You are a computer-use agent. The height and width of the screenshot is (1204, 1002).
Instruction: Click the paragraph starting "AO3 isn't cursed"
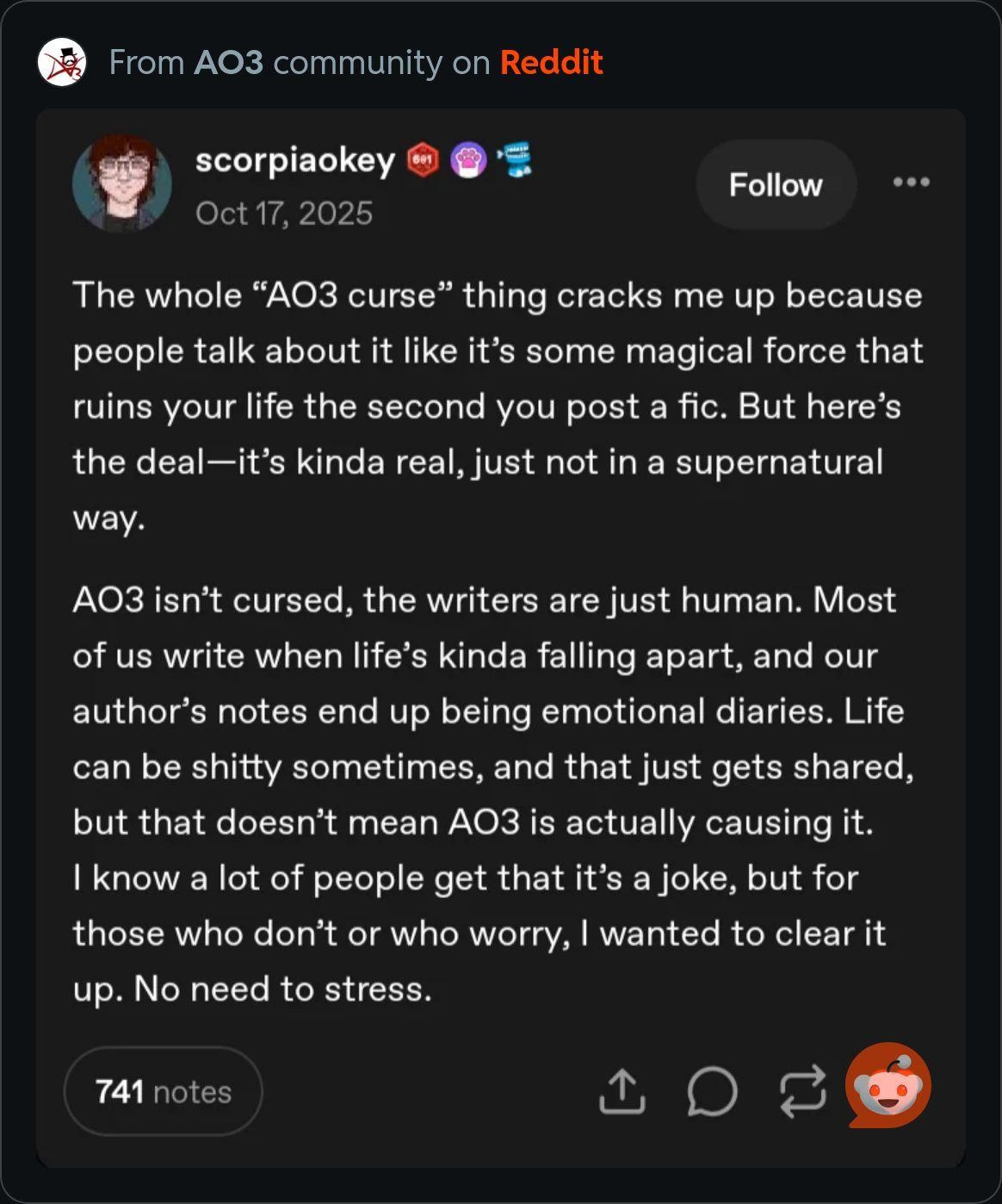tap(491, 711)
